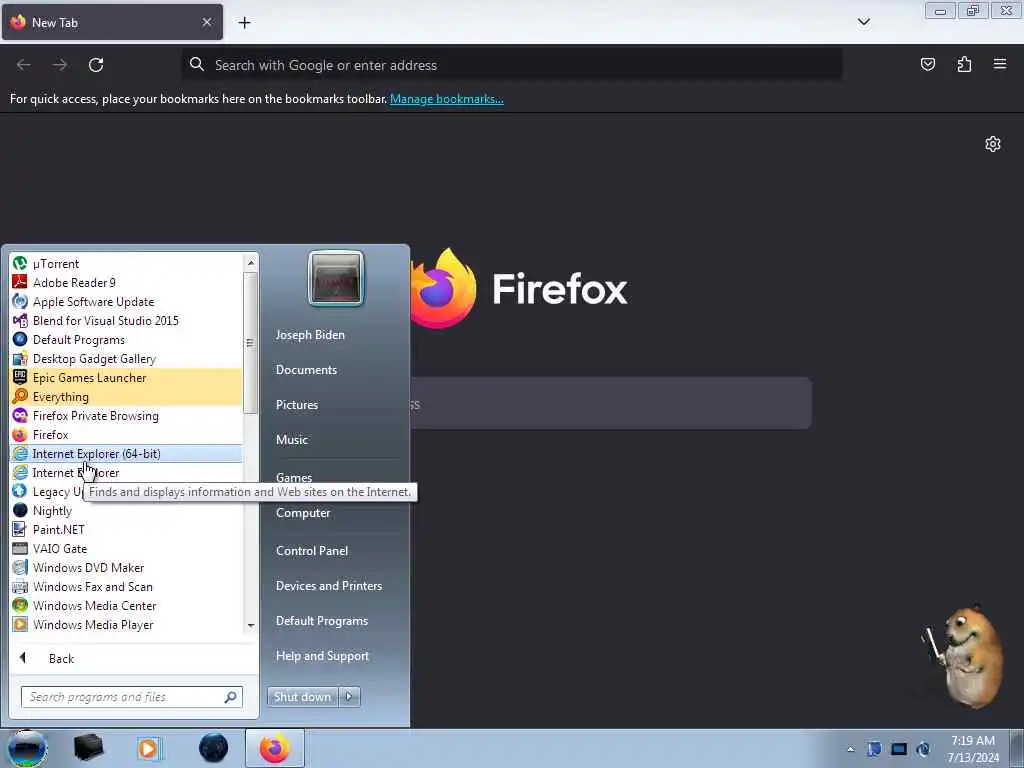The width and height of the screenshot is (1024, 768).
Task: Open Help and Support
Action: coord(323,656)
